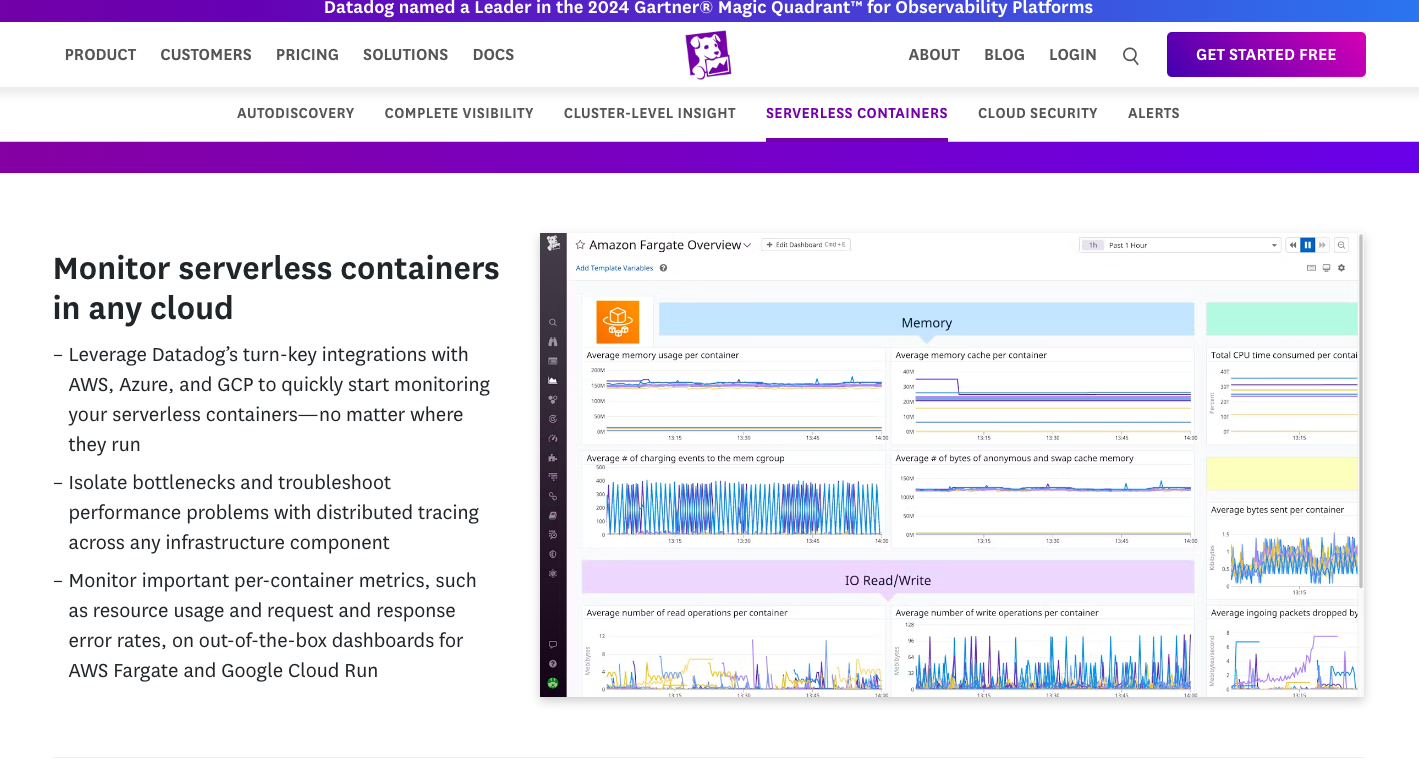Activate the TV screen mode icon
The width and height of the screenshot is (1419, 773).
(x=1326, y=268)
